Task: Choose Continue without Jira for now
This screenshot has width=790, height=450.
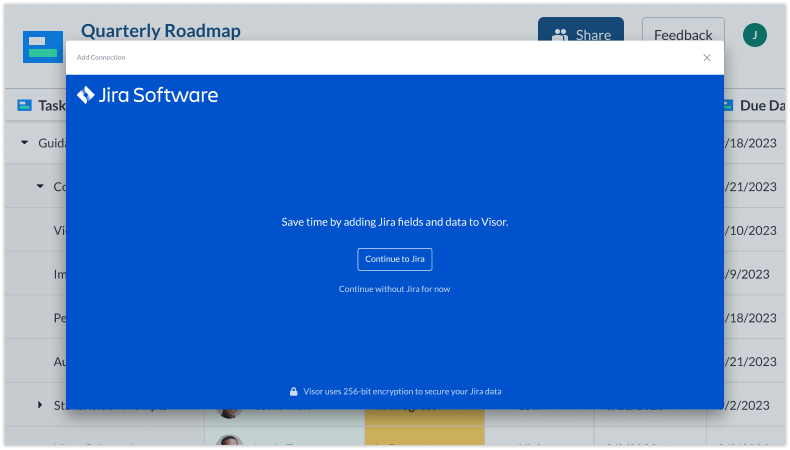Action: coord(394,289)
